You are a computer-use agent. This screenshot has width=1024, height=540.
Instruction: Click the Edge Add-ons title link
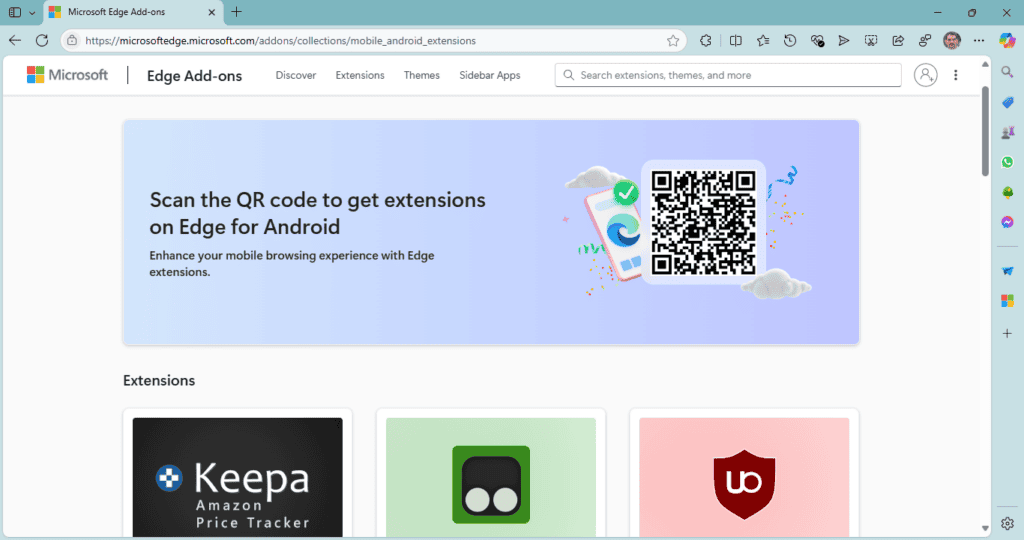pos(194,76)
